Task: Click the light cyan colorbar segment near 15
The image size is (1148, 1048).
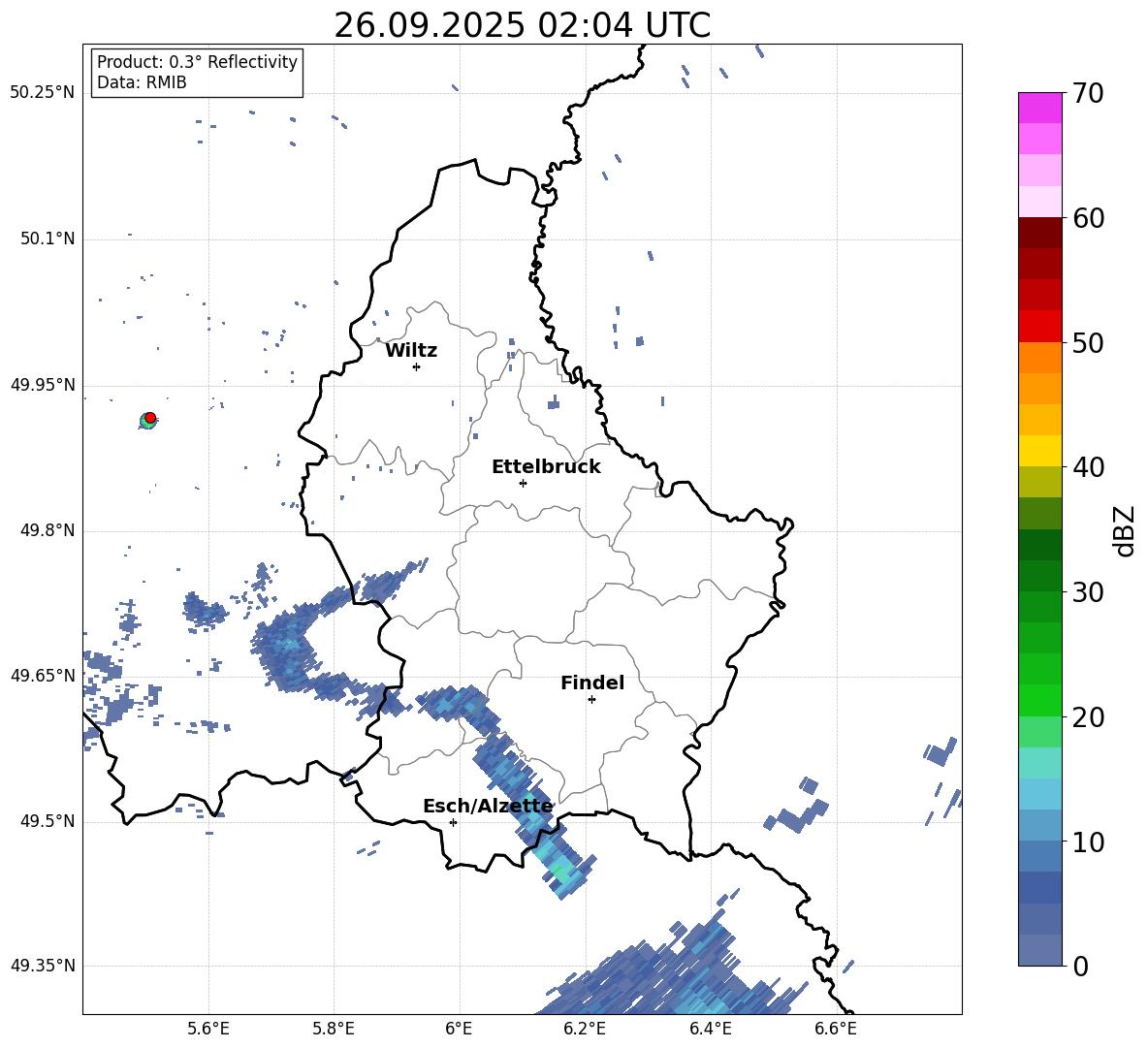Action: pos(1039,763)
